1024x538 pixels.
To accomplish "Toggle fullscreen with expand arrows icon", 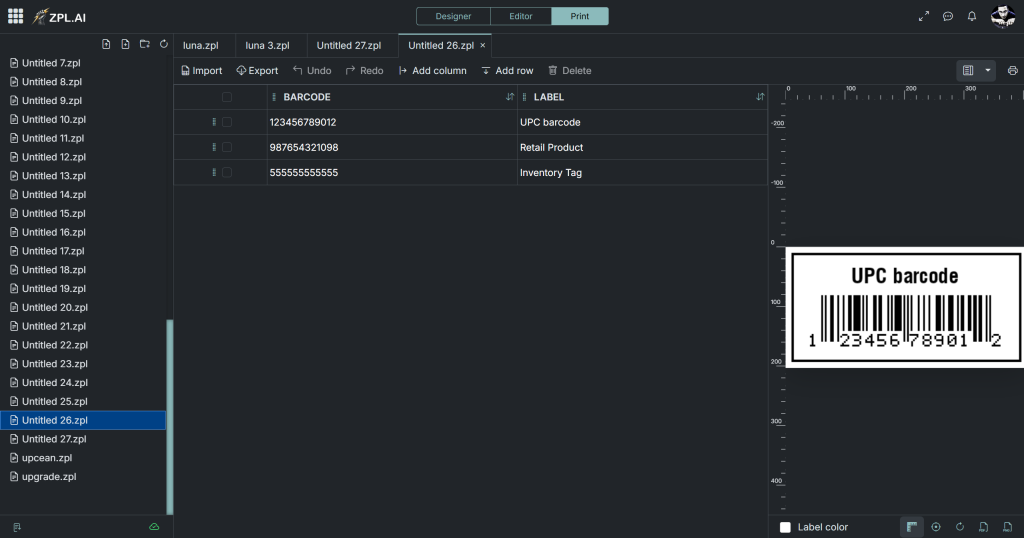I will (x=923, y=16).
